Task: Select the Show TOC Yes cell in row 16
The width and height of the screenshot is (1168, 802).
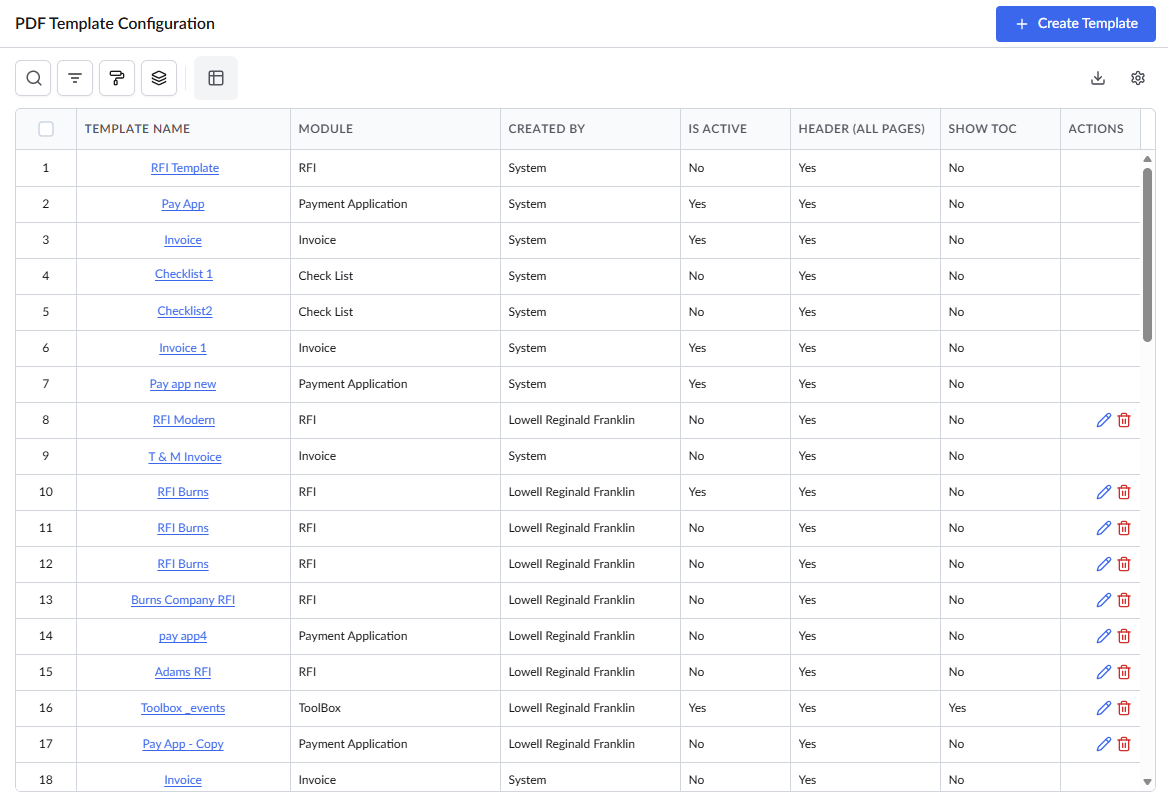Action: (x=1000, y=708)
